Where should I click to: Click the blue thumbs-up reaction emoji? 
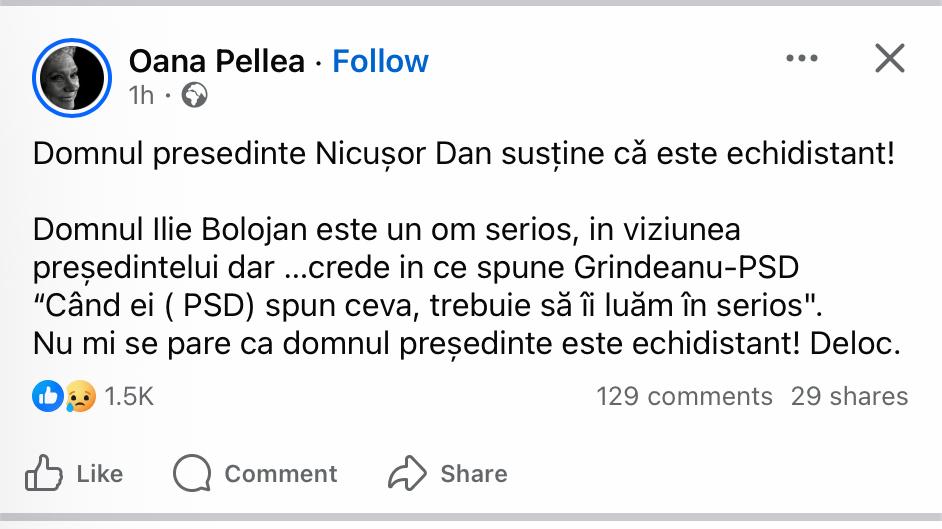(48, 396)
